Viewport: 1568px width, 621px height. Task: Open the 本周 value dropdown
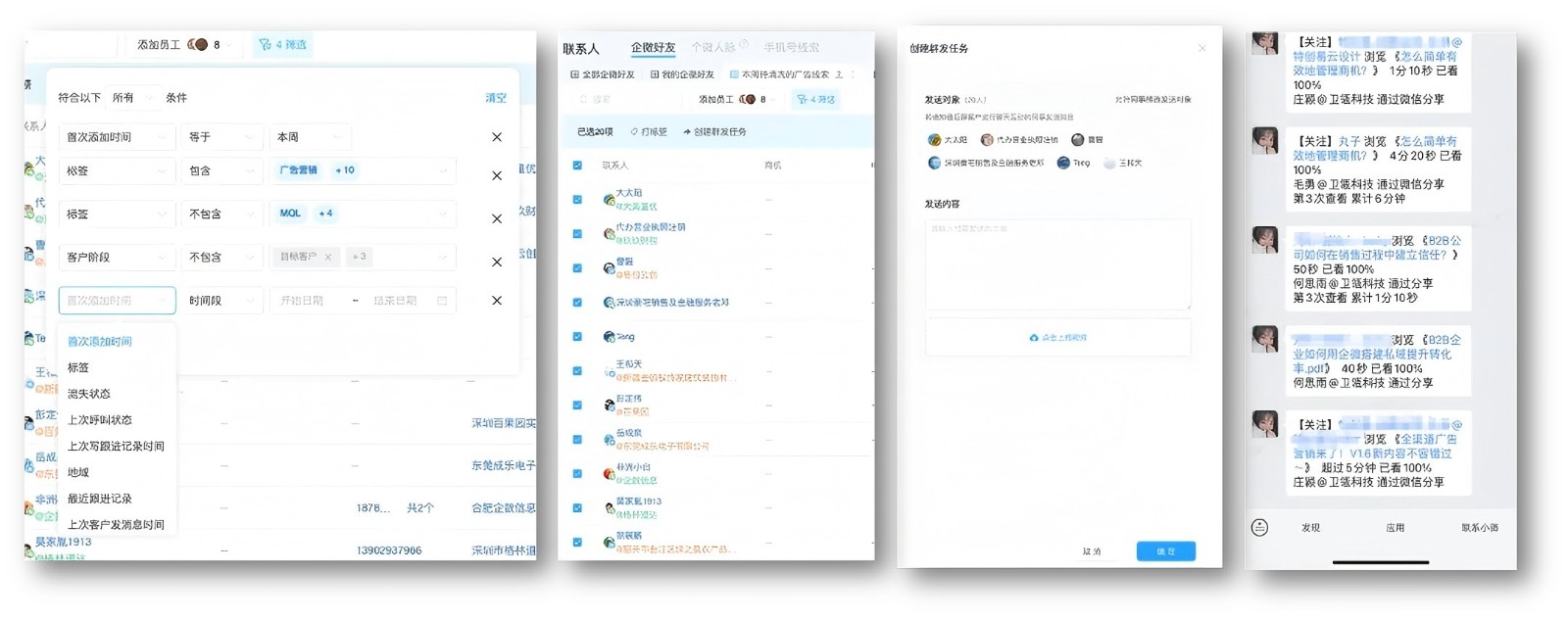[x=310, y=137]
